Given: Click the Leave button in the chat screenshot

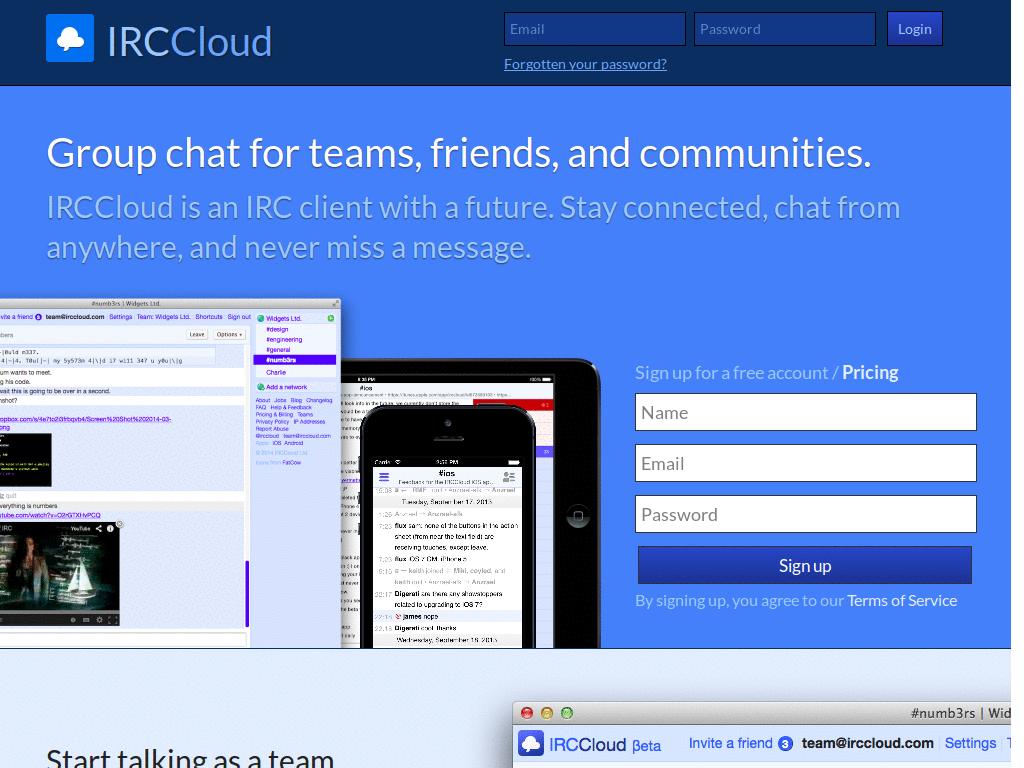Looking at the screenshot, I should (x=197, y=334).
